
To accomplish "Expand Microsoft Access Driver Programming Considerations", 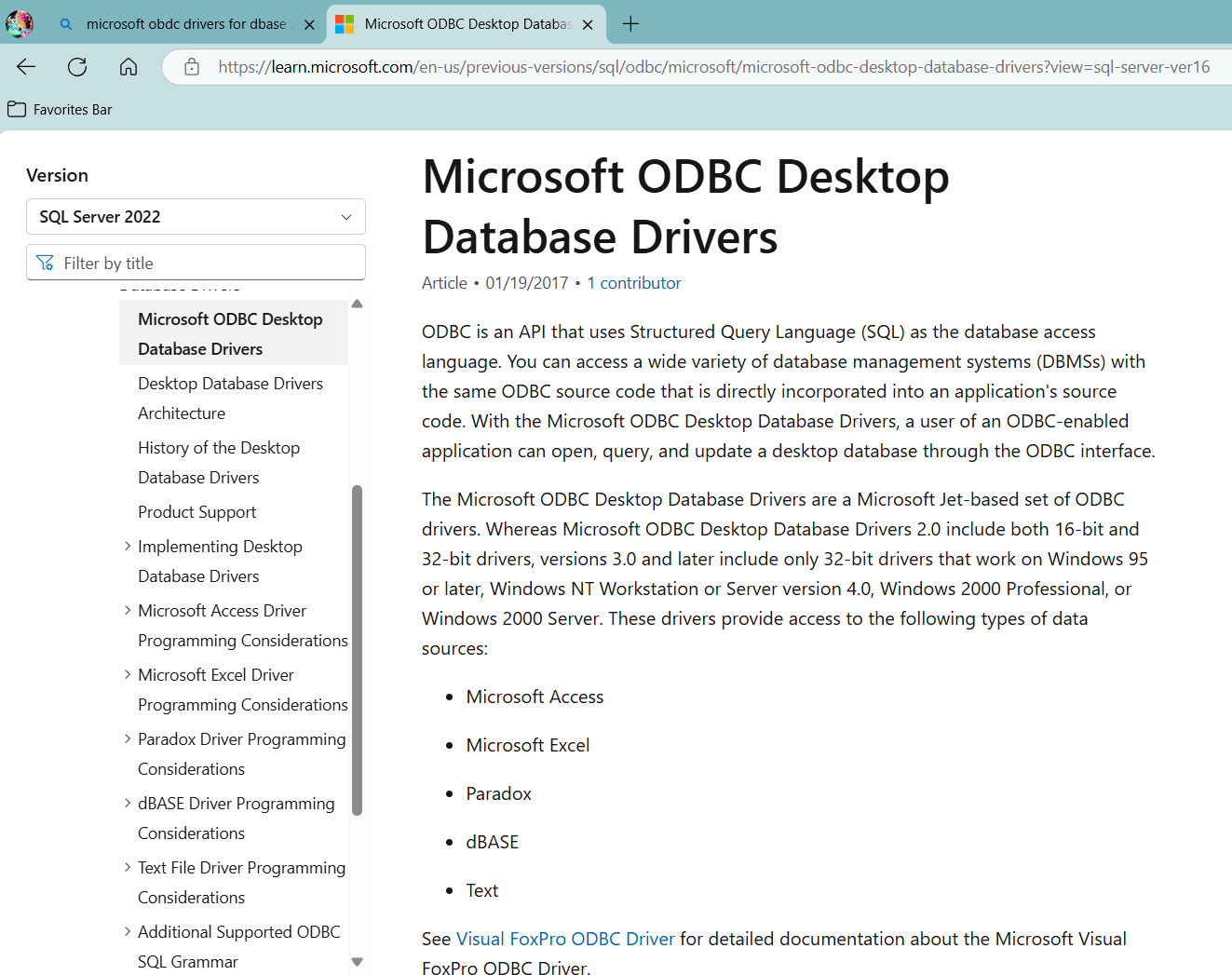I will point(128,611).
